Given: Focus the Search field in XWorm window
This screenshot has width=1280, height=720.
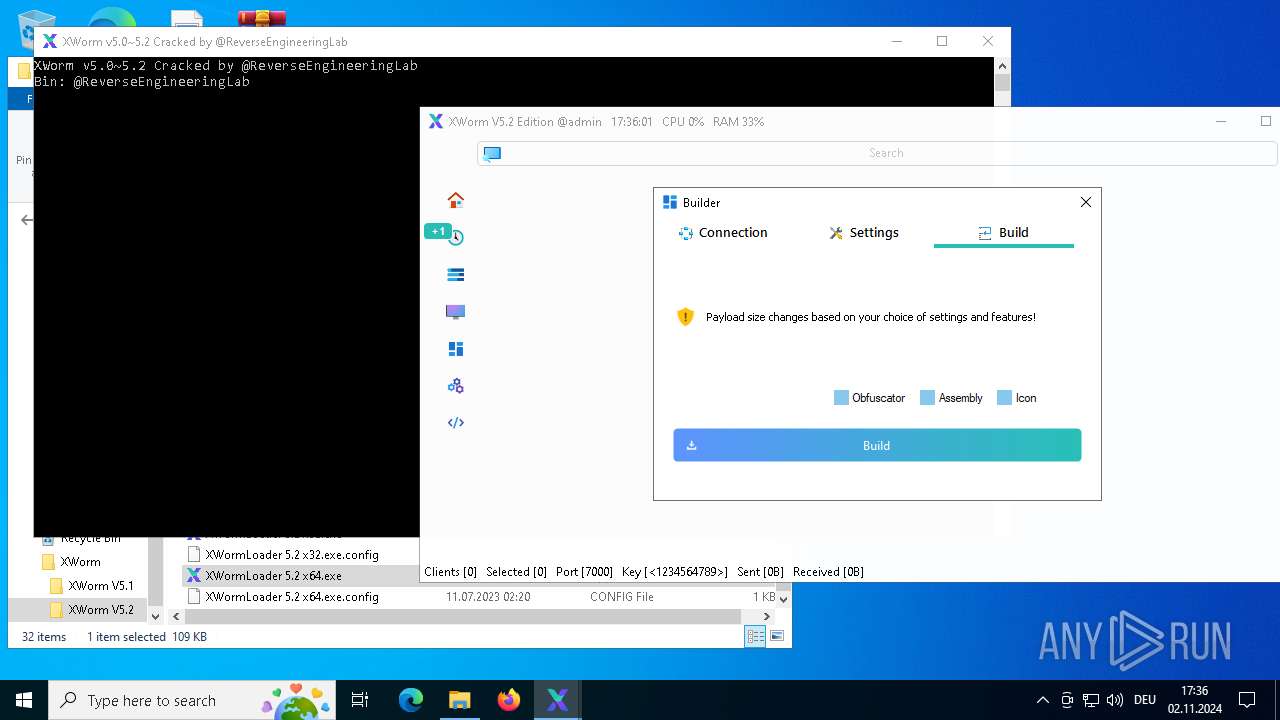Looking at the screenshot, I should (886, 153).
